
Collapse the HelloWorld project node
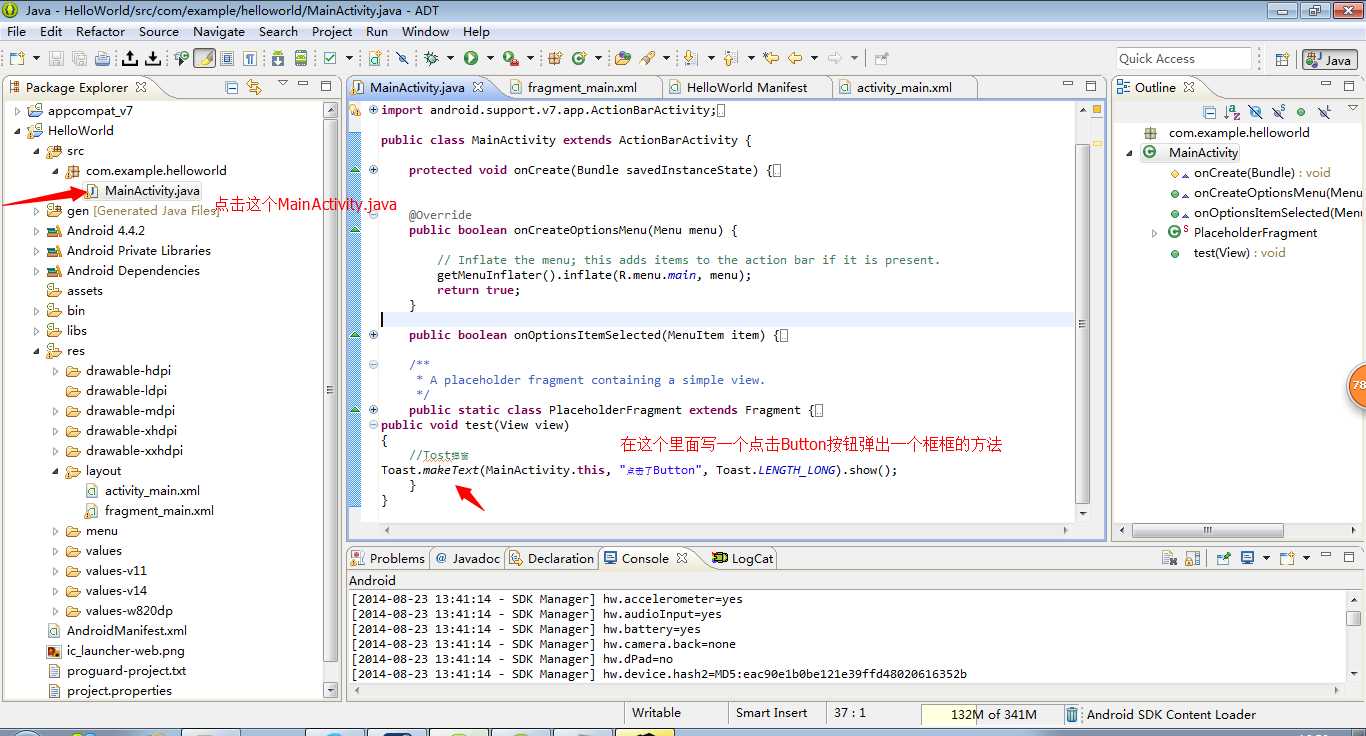click(x=17, y=131)
